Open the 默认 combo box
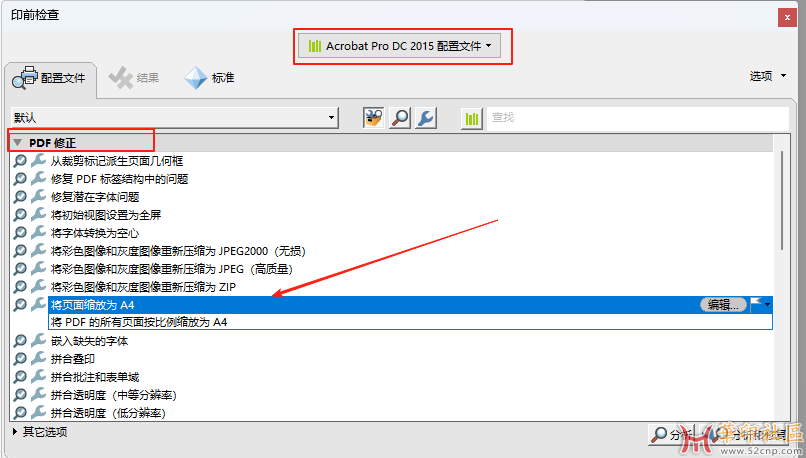 point(175,118)
